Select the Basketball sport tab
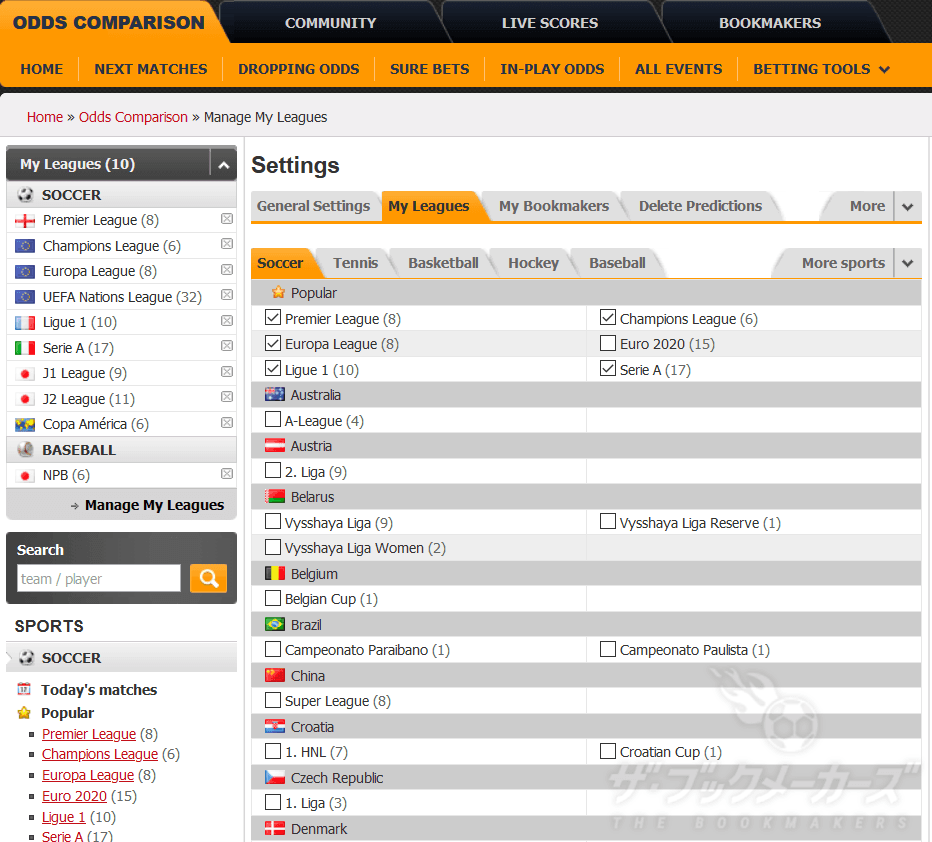Viewport: 932px width, 842px height. pos(443,263)
